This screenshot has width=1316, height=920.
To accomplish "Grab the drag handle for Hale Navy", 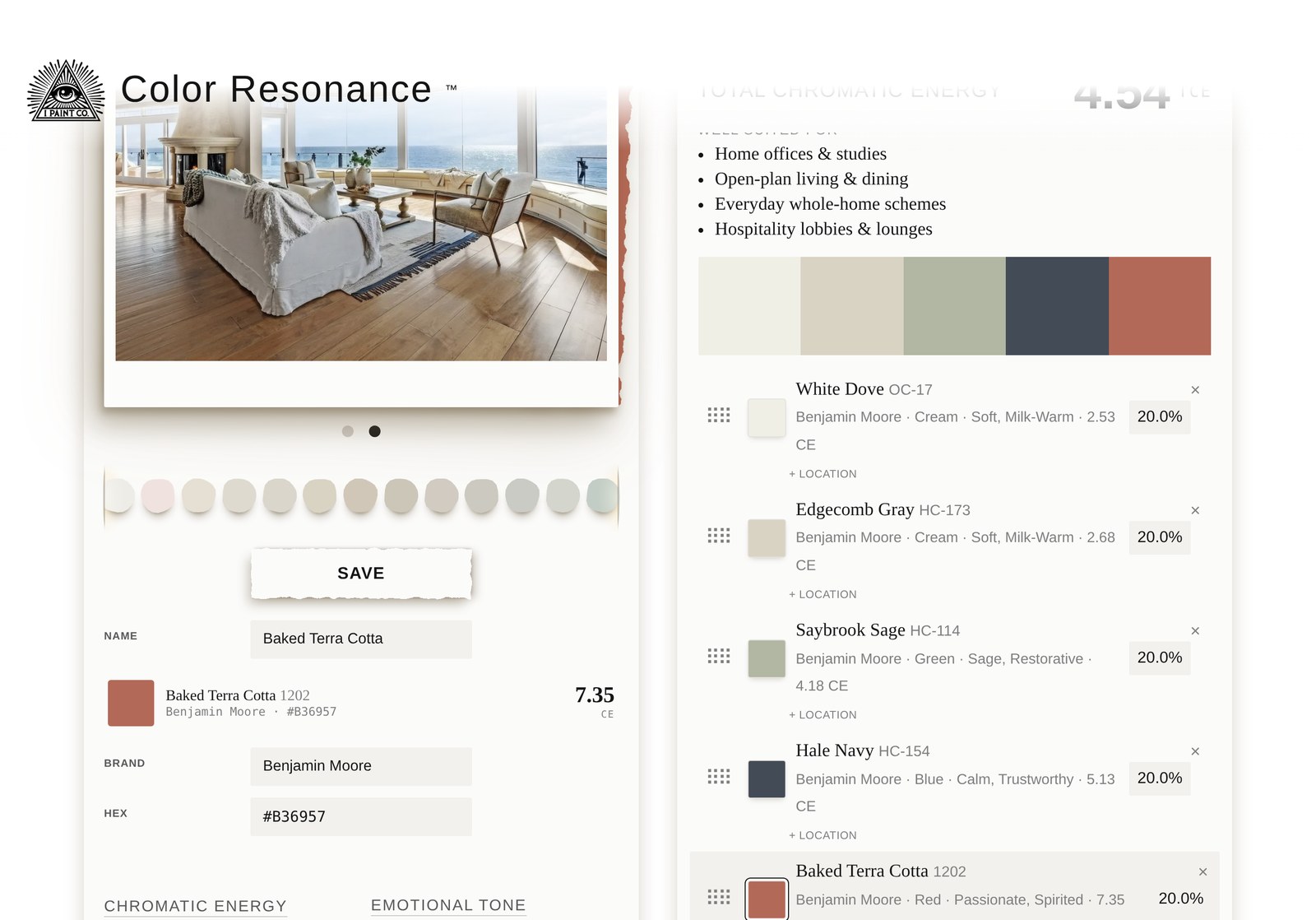I will 719,777.
